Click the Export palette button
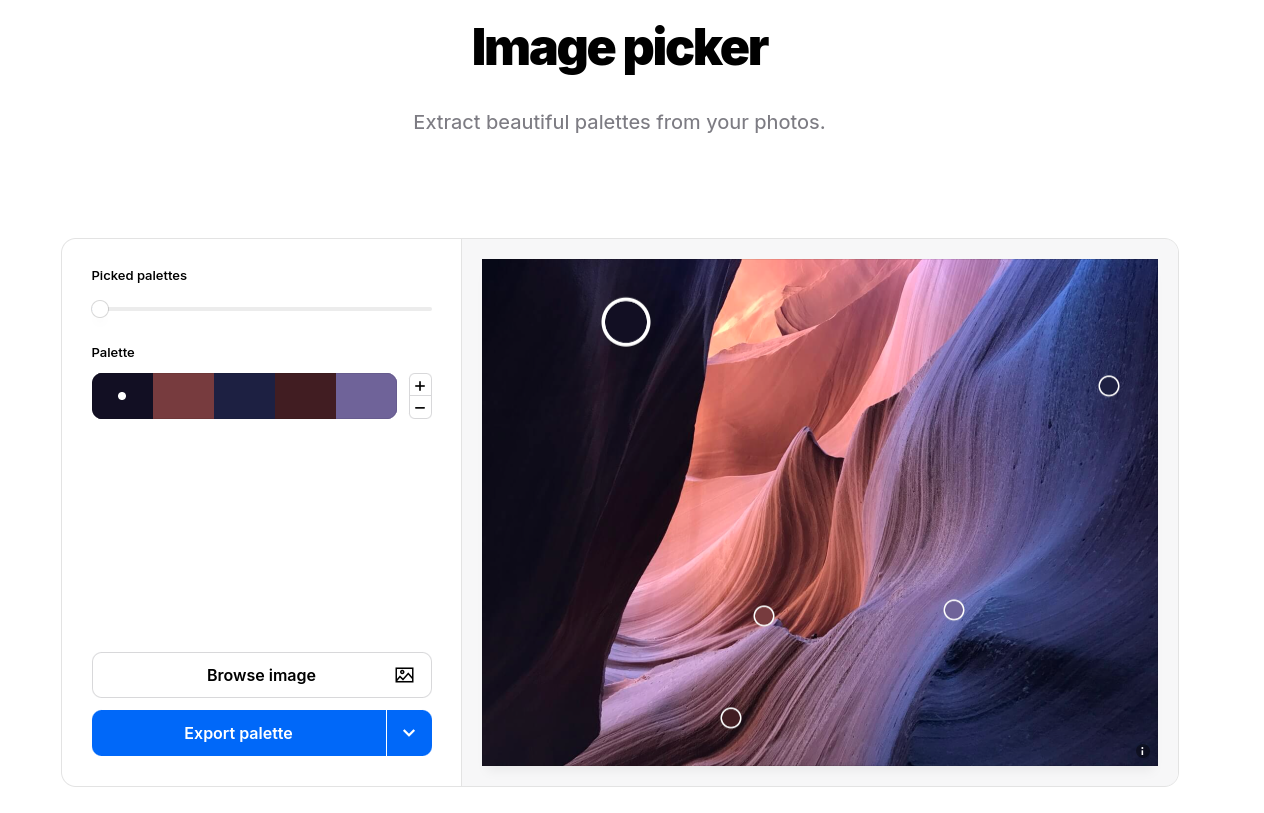Image resolution: width=1264 pixels, height=813 pixels. click(238, 733)
